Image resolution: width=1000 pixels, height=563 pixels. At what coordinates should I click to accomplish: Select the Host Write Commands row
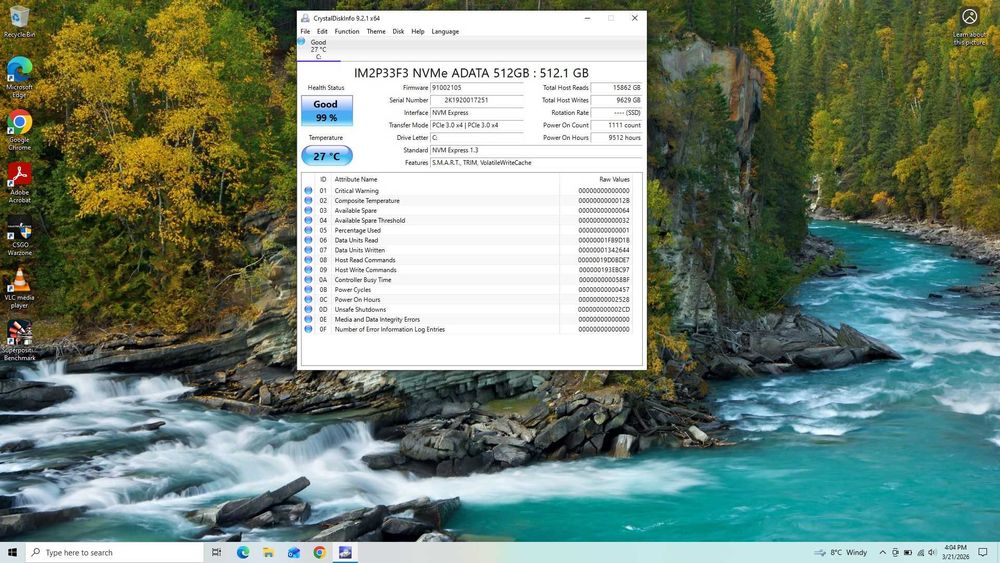[x=469, y=270]
